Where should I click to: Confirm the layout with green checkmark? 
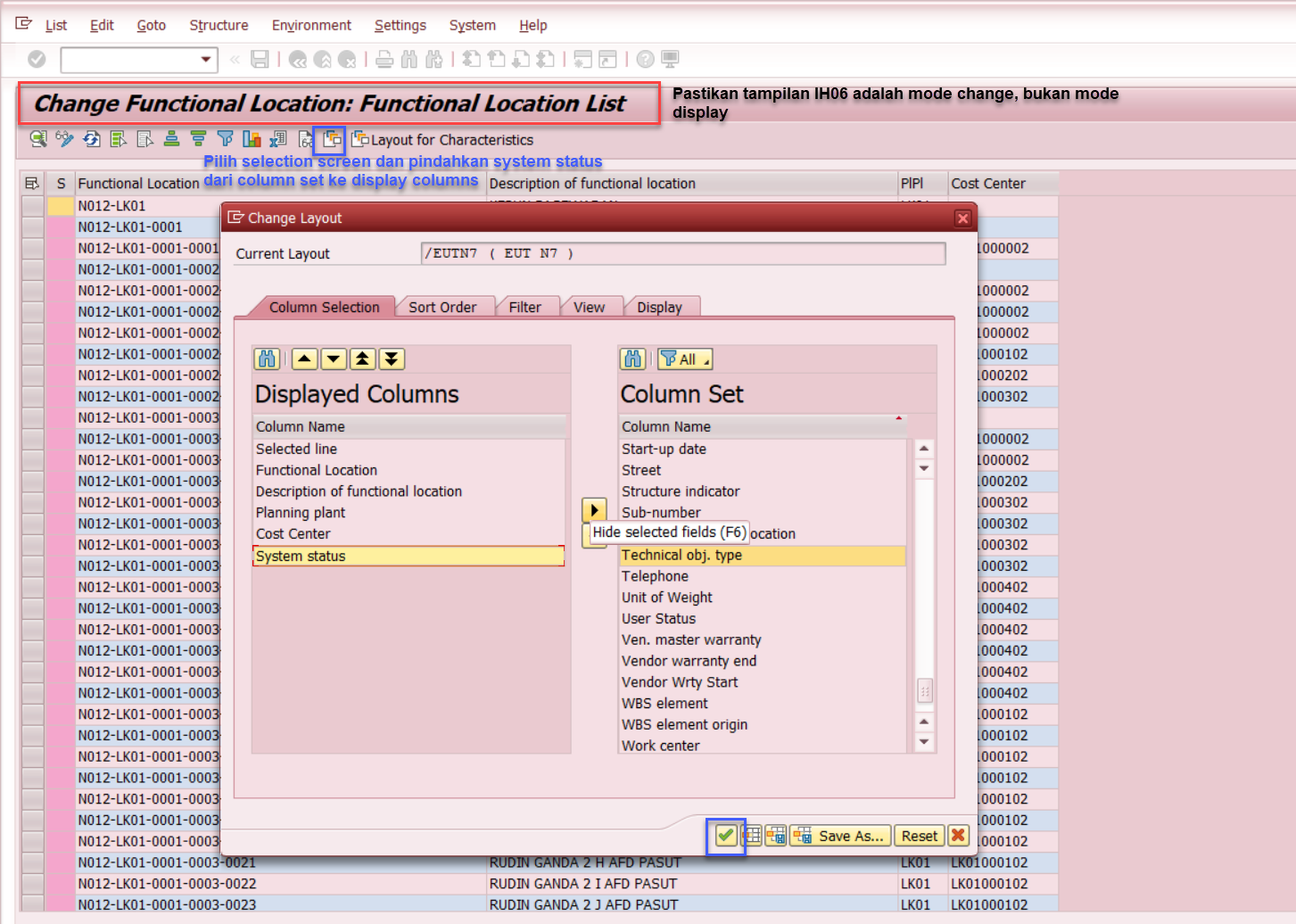pyautogui.click(x=725, y=836)
